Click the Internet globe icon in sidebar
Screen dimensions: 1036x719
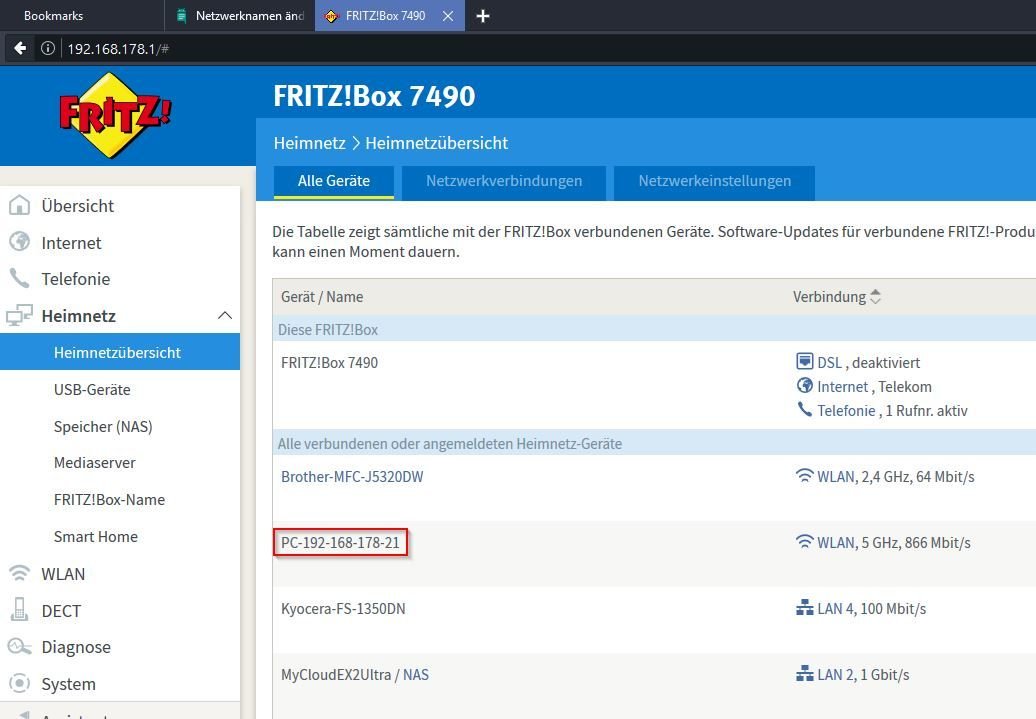click(19, 242)
